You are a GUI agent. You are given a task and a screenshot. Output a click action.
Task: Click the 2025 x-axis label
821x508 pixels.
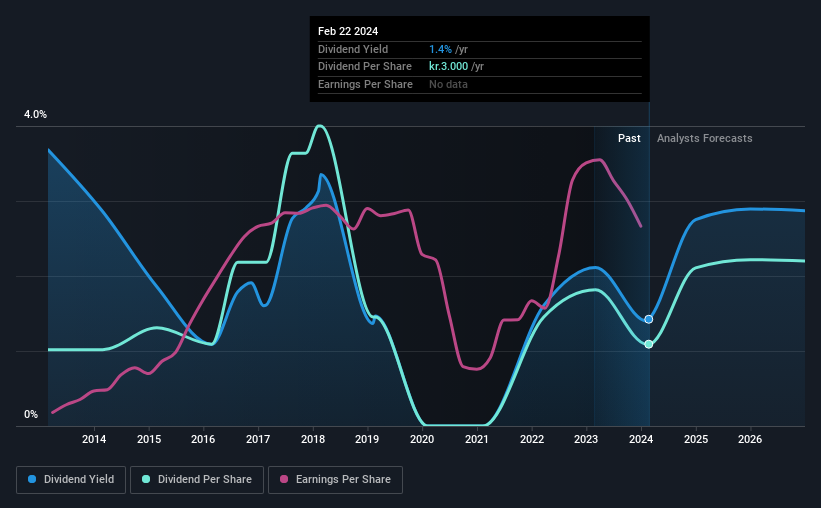696,439
